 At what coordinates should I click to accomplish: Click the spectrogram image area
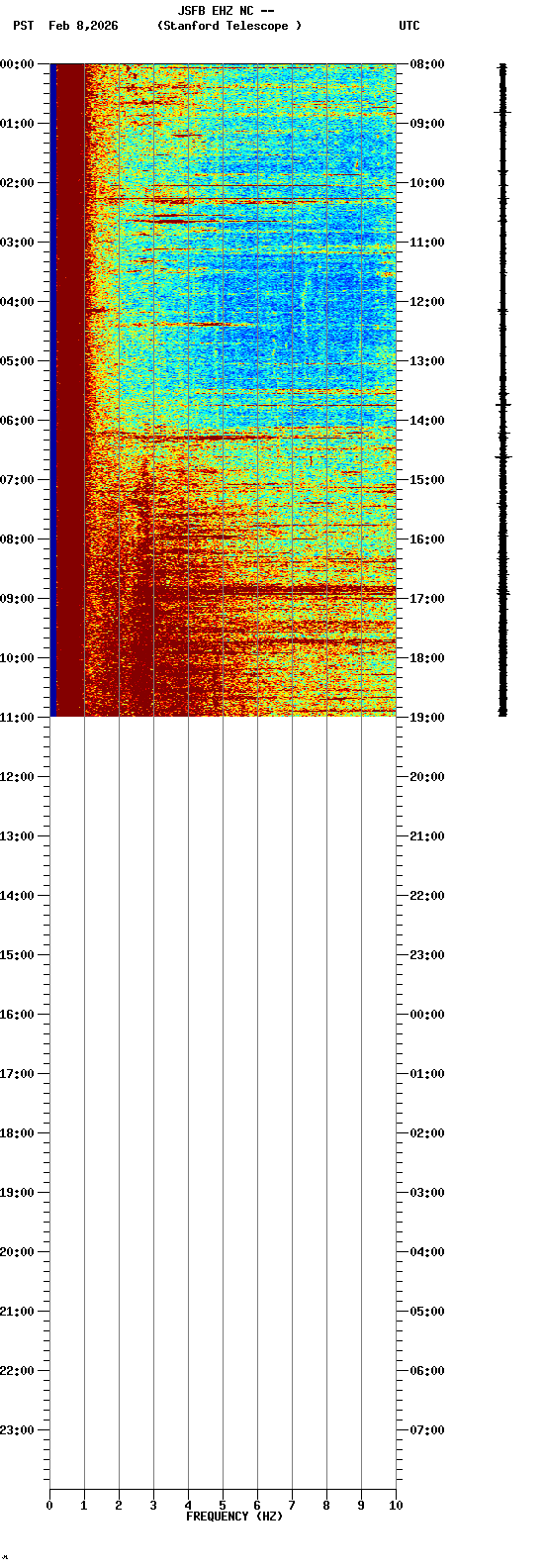coord(223,389)
